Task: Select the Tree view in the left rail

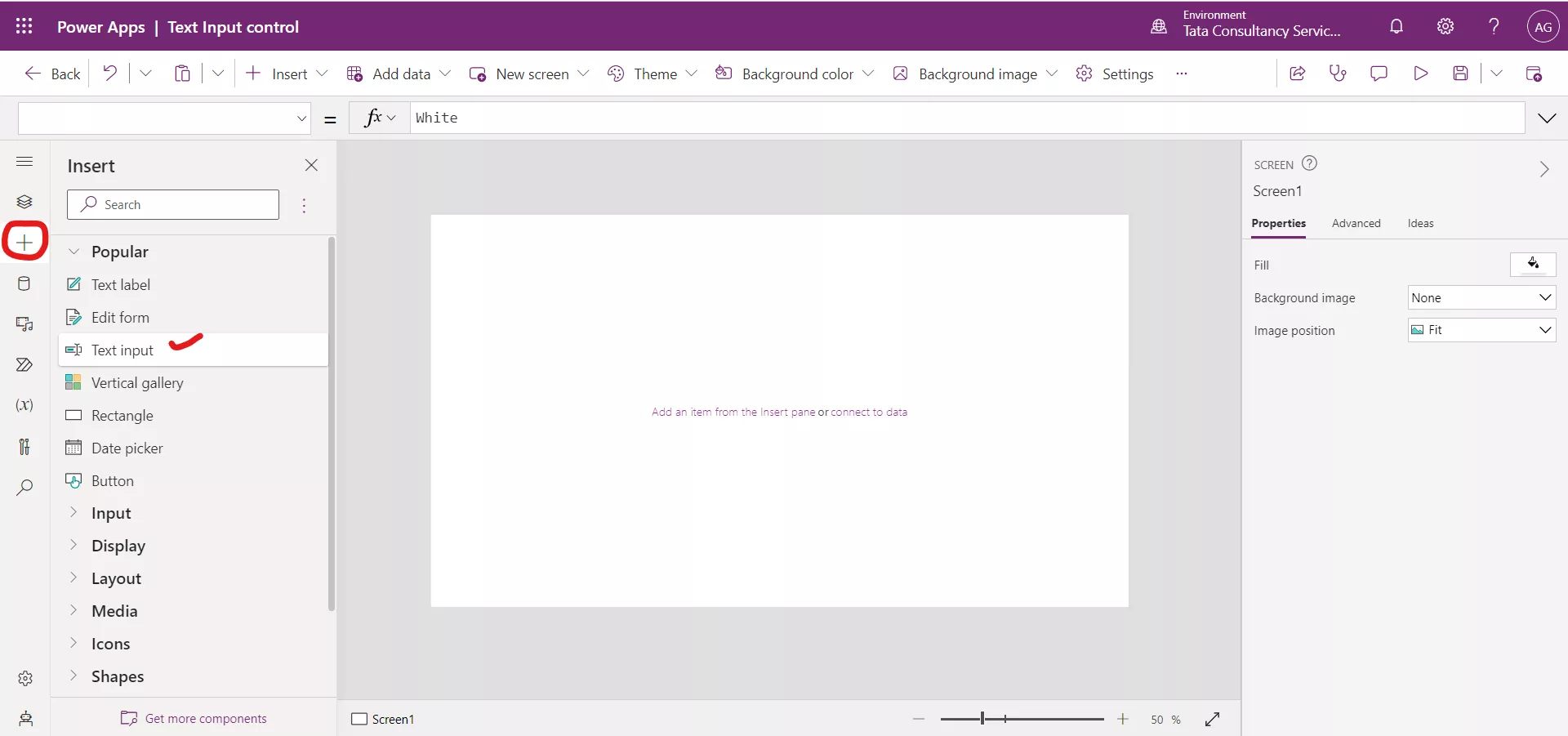Action: point(24,202)
